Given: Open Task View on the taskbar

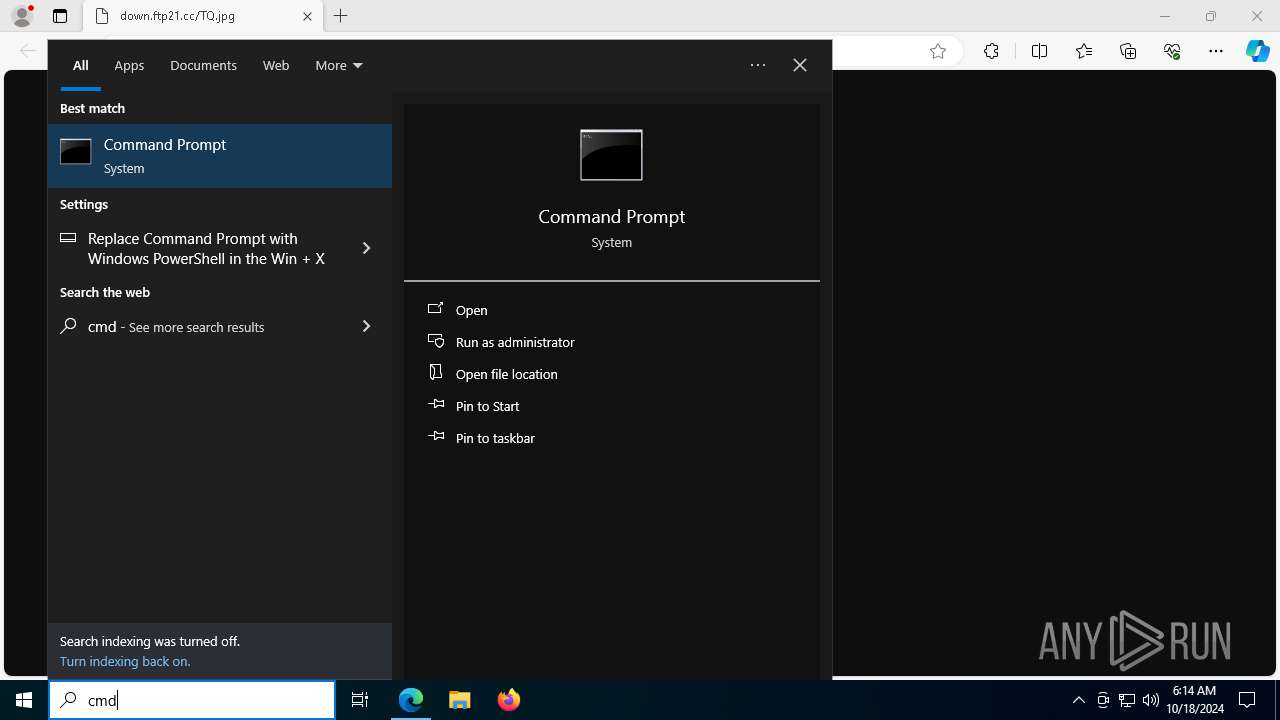Looking at the screenshot, I should (360, 700).
